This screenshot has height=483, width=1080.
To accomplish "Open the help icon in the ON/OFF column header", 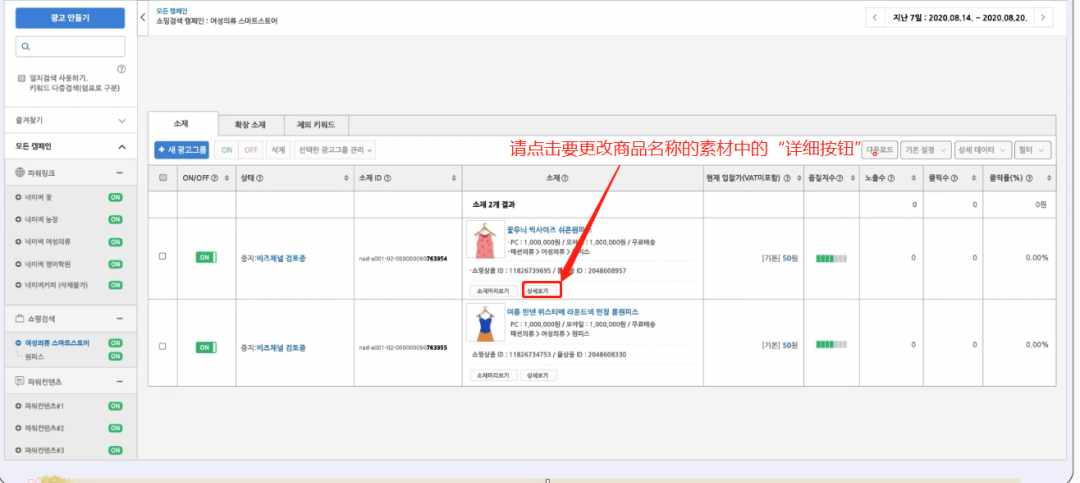I will coord(216,178).
